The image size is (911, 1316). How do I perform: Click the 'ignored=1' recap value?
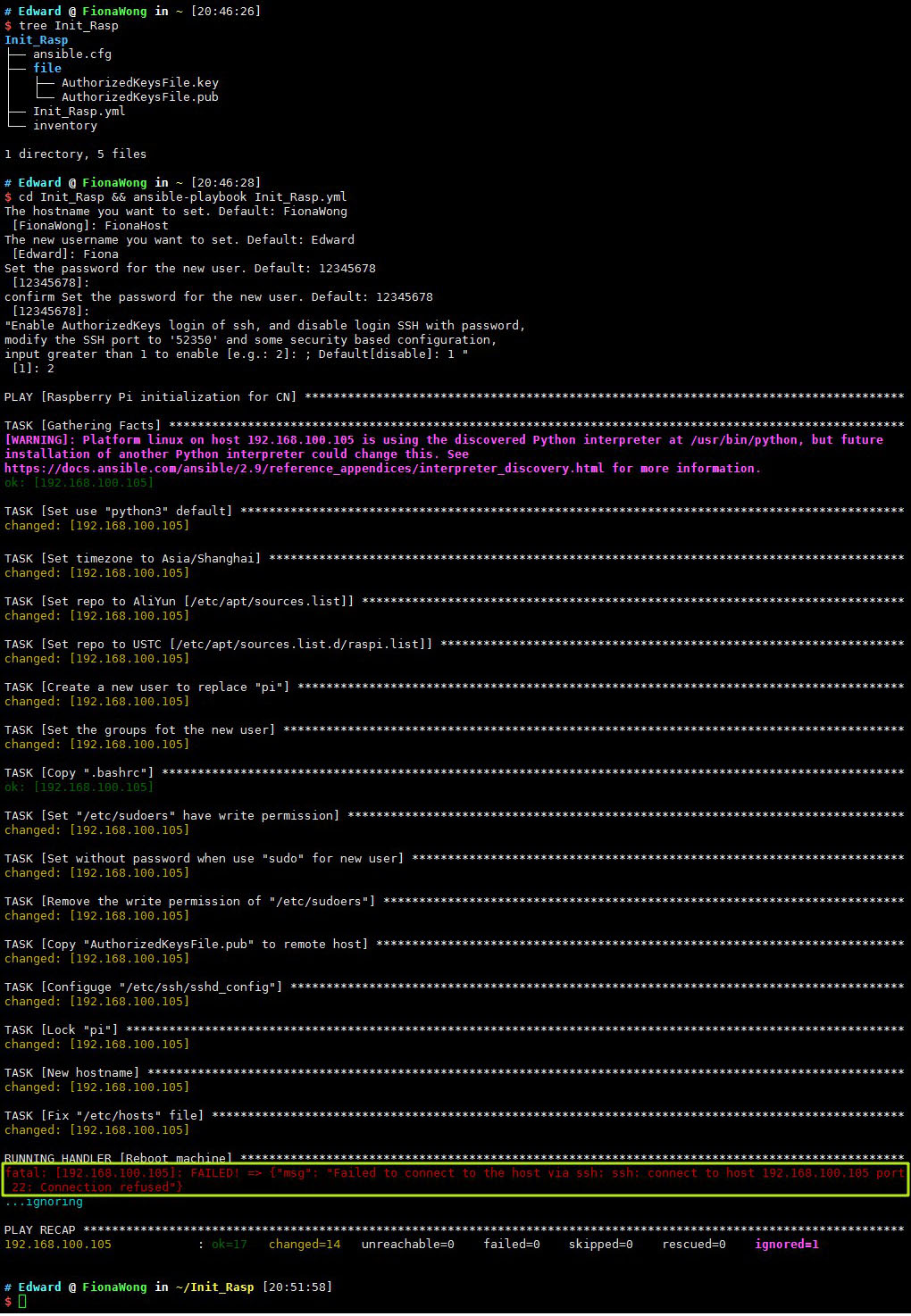(787, 1245)
